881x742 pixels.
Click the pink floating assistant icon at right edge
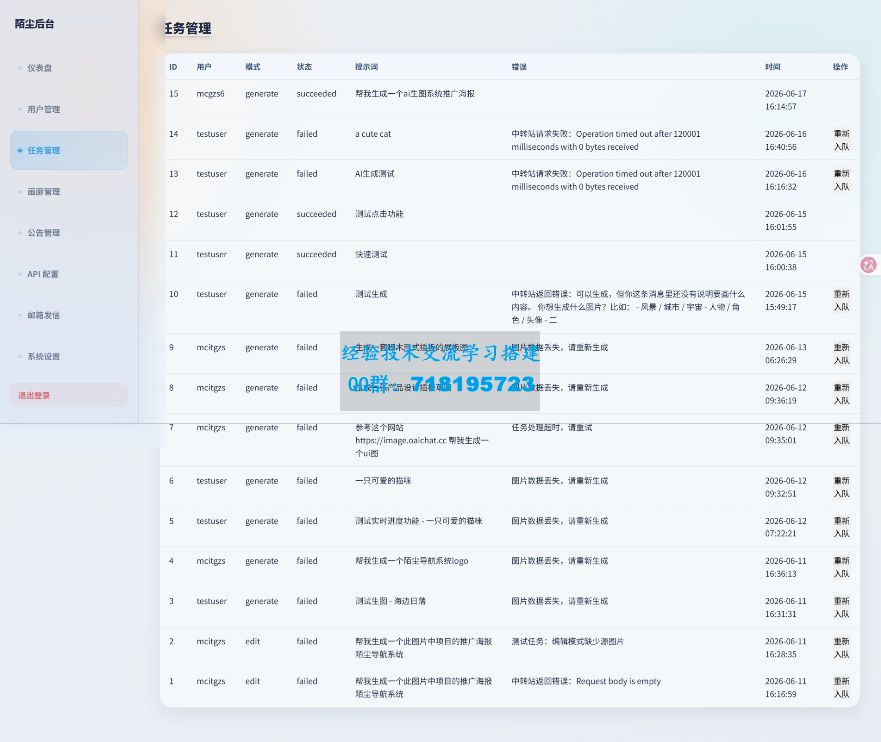click(x=869, y=265)
